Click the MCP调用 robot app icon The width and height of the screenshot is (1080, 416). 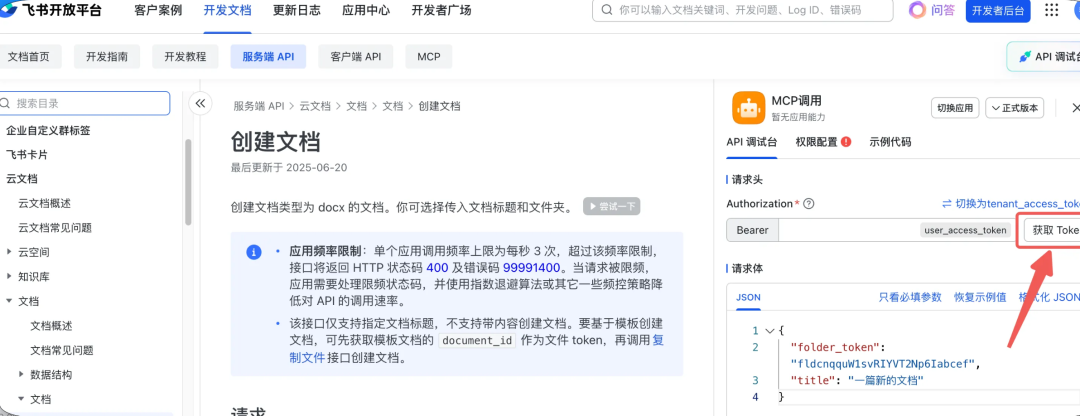pos(749,108)
